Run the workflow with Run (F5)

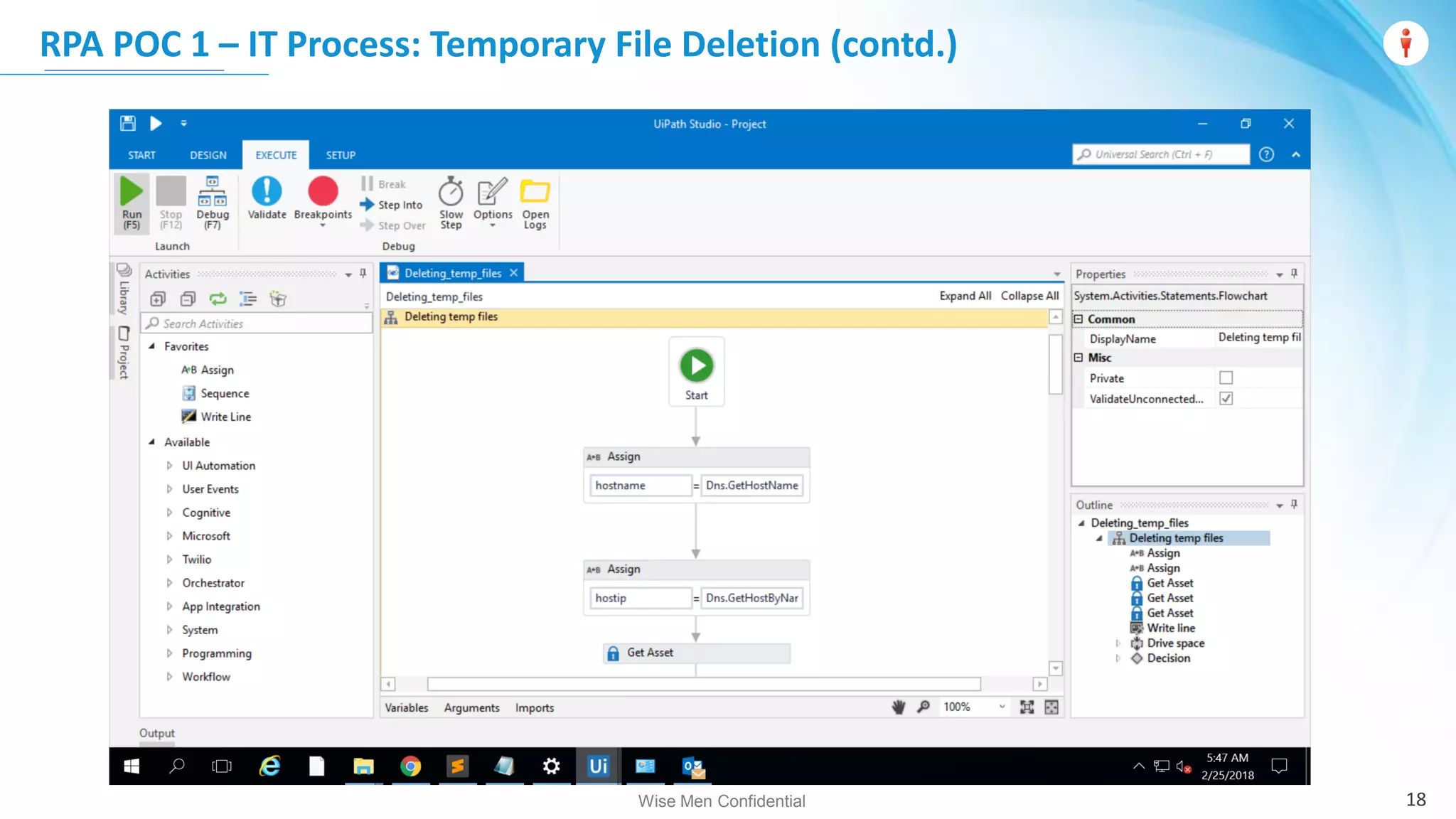tap(132, 203)
